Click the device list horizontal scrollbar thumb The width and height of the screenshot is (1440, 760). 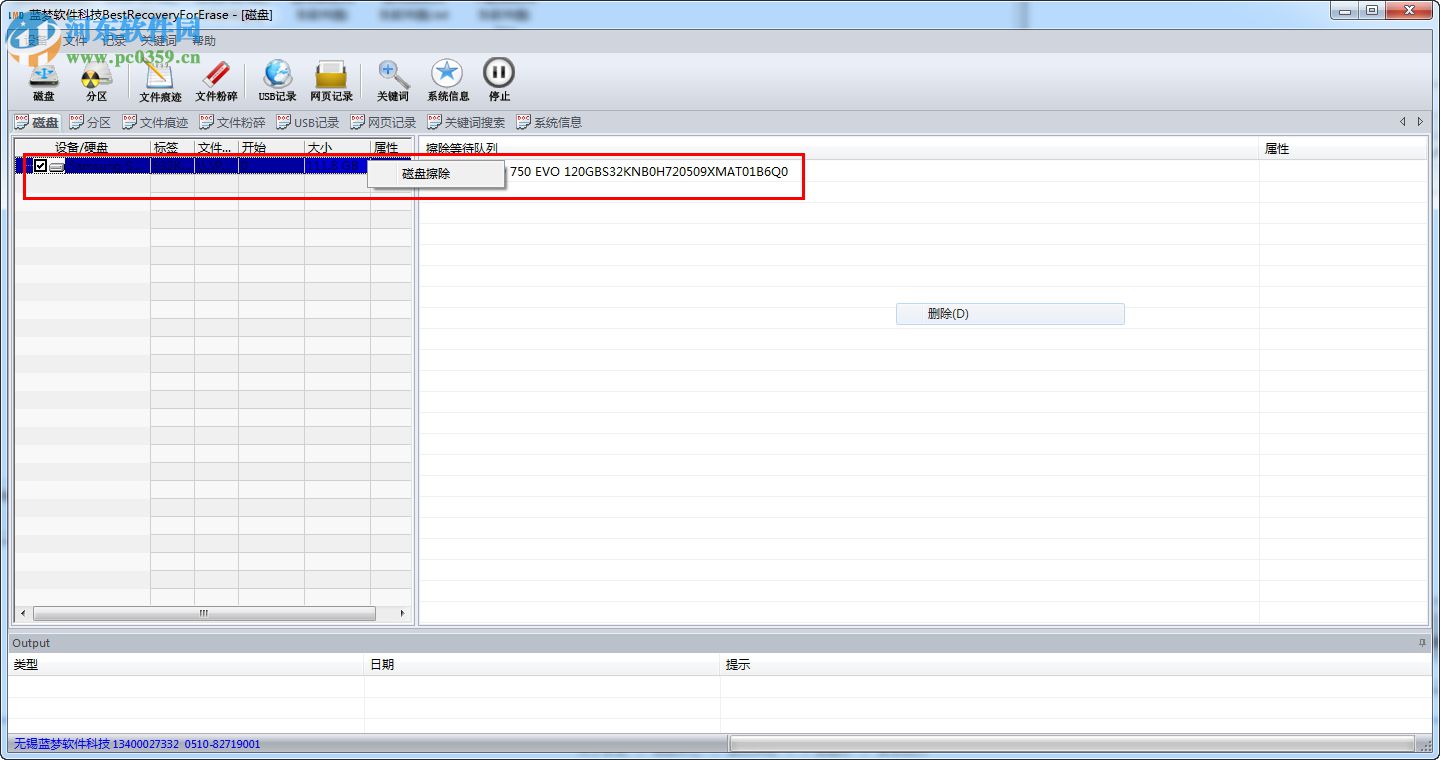tap(204, 613)
